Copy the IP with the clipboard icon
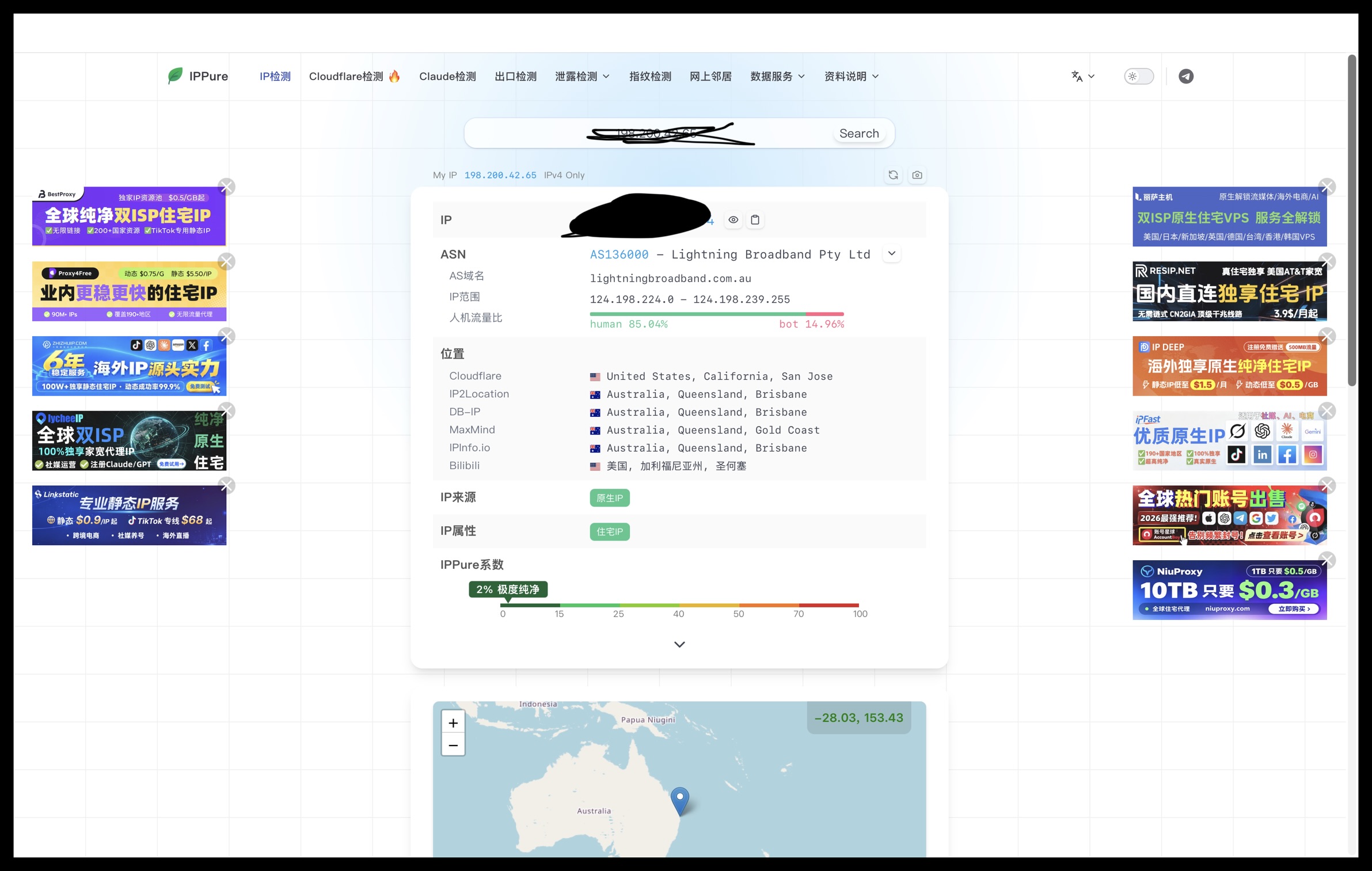This screenshot has width=1372, height=871. point(755,220)
